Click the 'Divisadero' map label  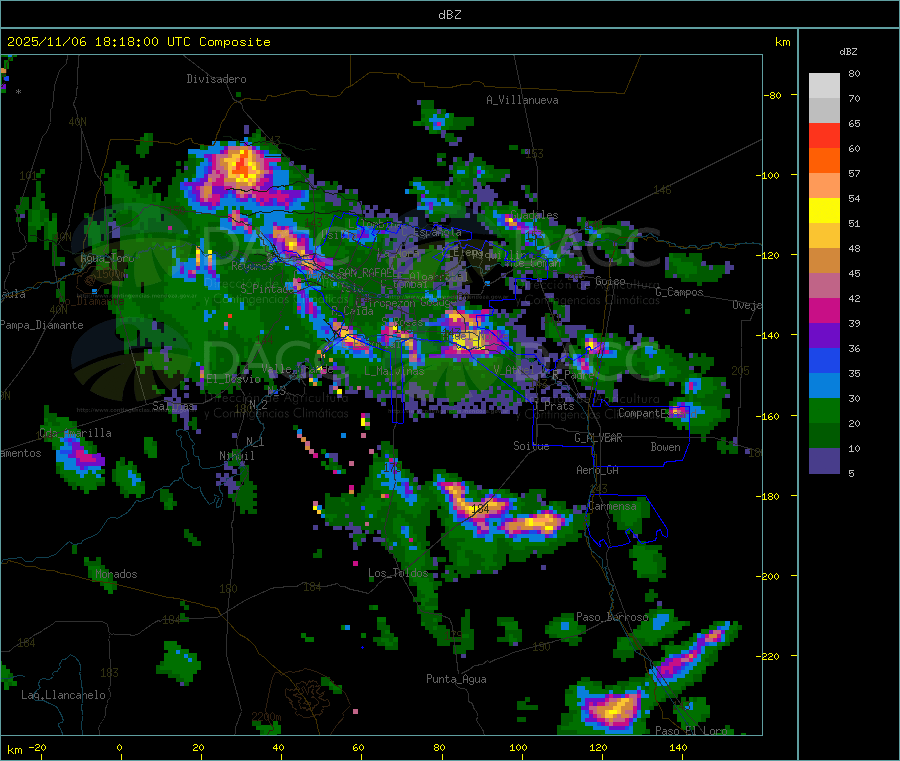coord(216,79)
